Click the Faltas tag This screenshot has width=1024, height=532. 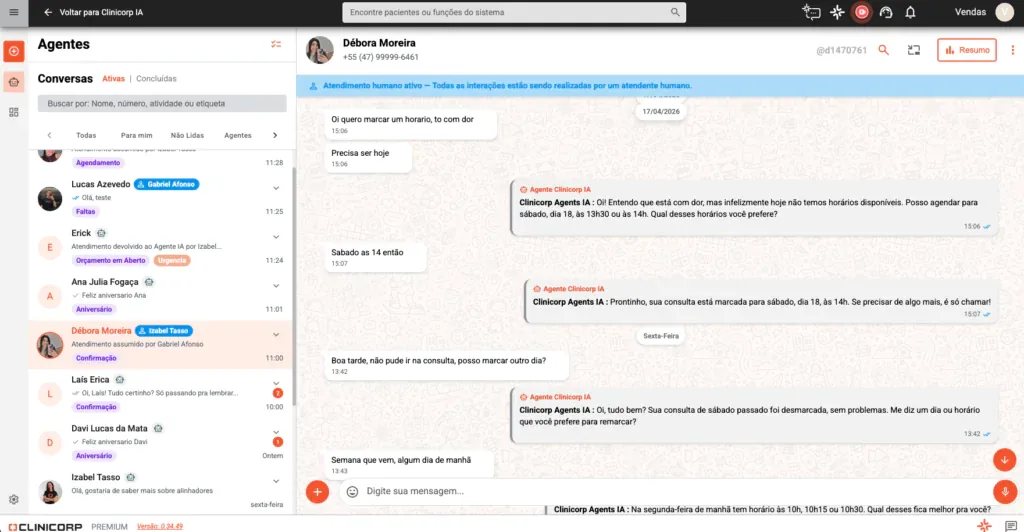(86, 211)
